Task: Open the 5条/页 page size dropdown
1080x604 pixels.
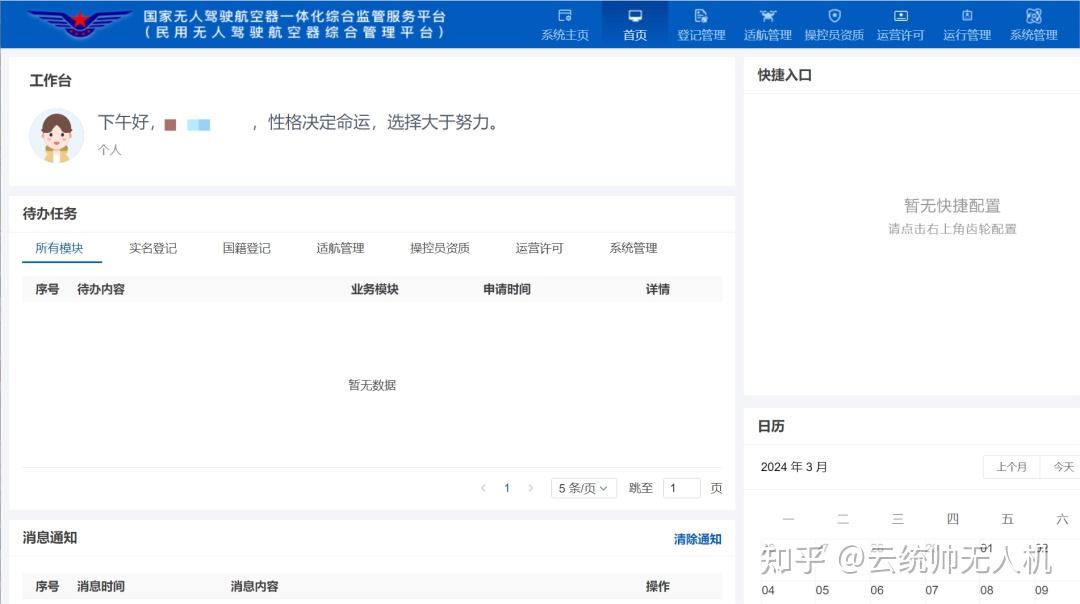Action: pos(583,487)
